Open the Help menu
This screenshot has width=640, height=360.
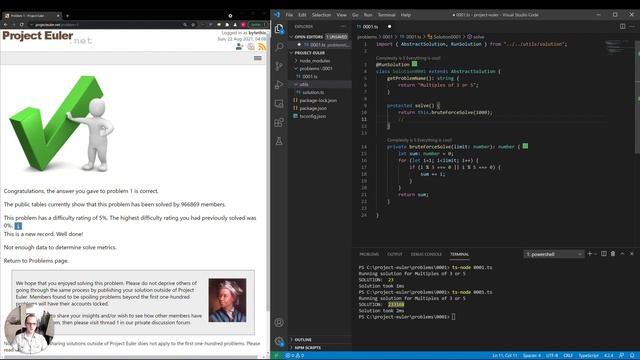point(405,15)
